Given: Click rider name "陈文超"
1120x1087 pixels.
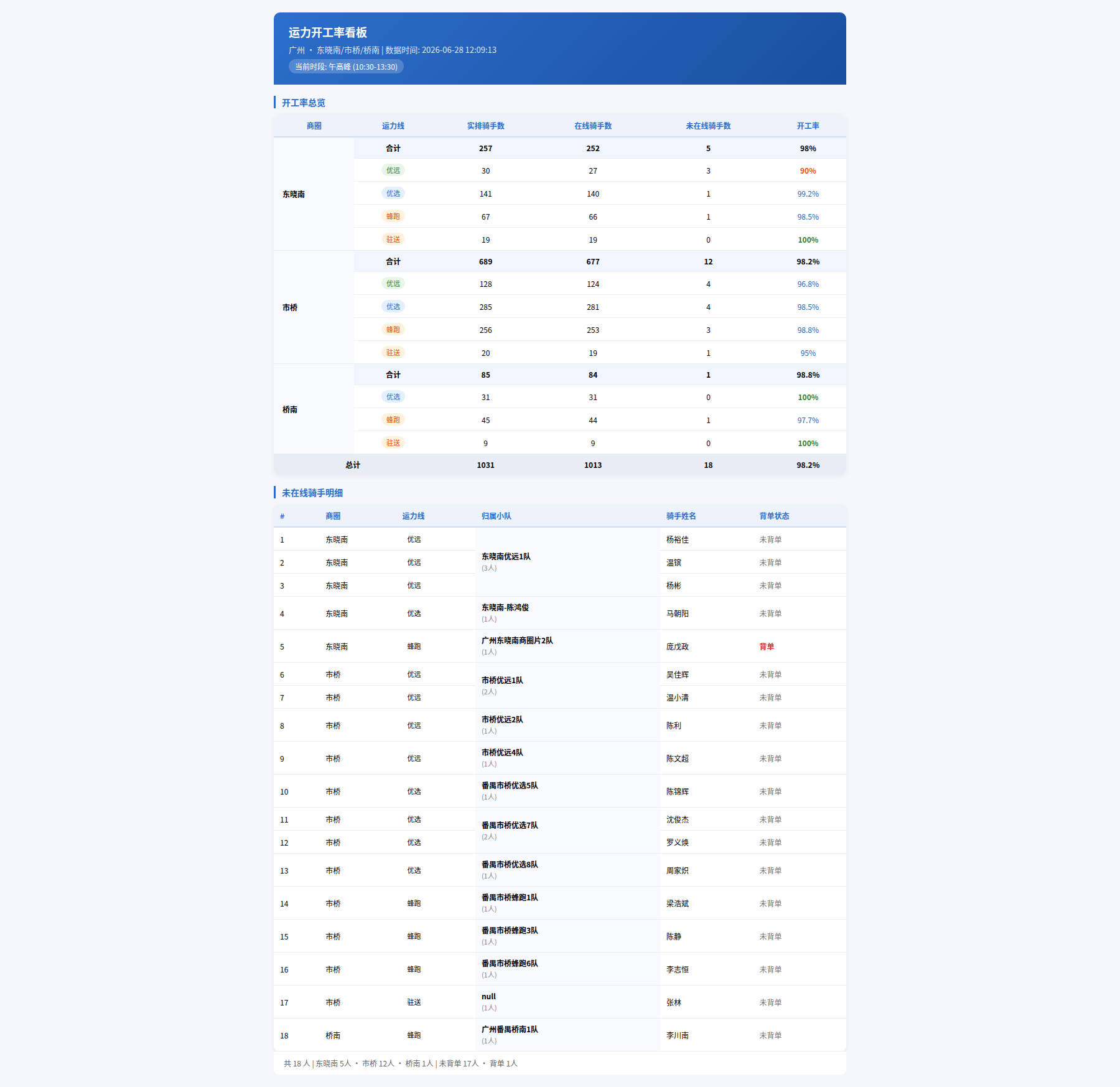Looking at the screenshot, I should (678, 758).
